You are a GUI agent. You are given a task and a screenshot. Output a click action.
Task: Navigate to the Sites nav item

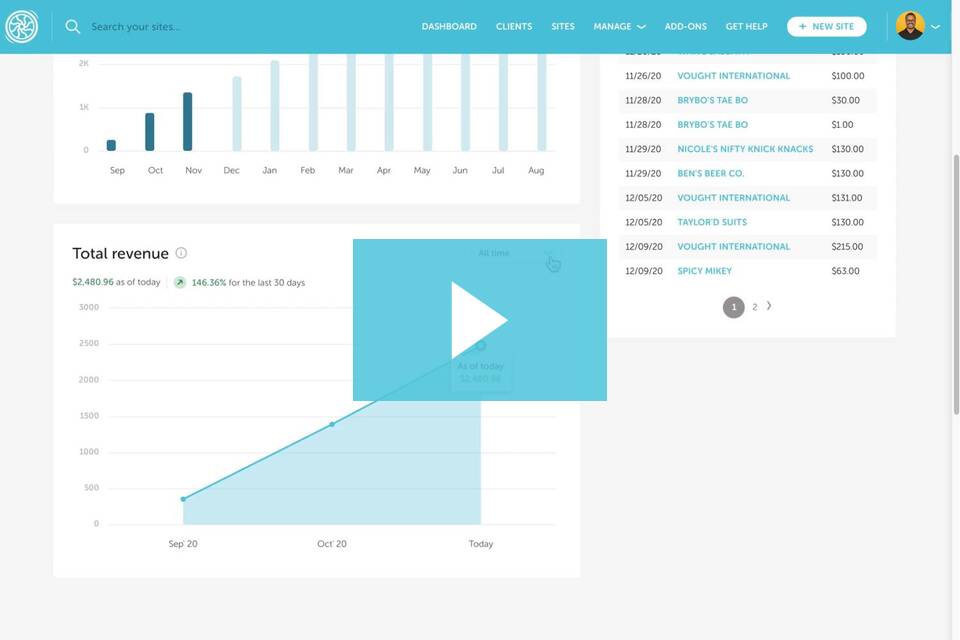(x=563, y=26)
